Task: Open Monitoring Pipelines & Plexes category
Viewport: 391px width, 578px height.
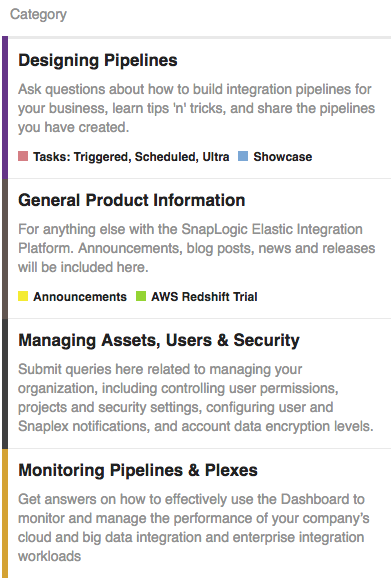Action: [138, 470]
